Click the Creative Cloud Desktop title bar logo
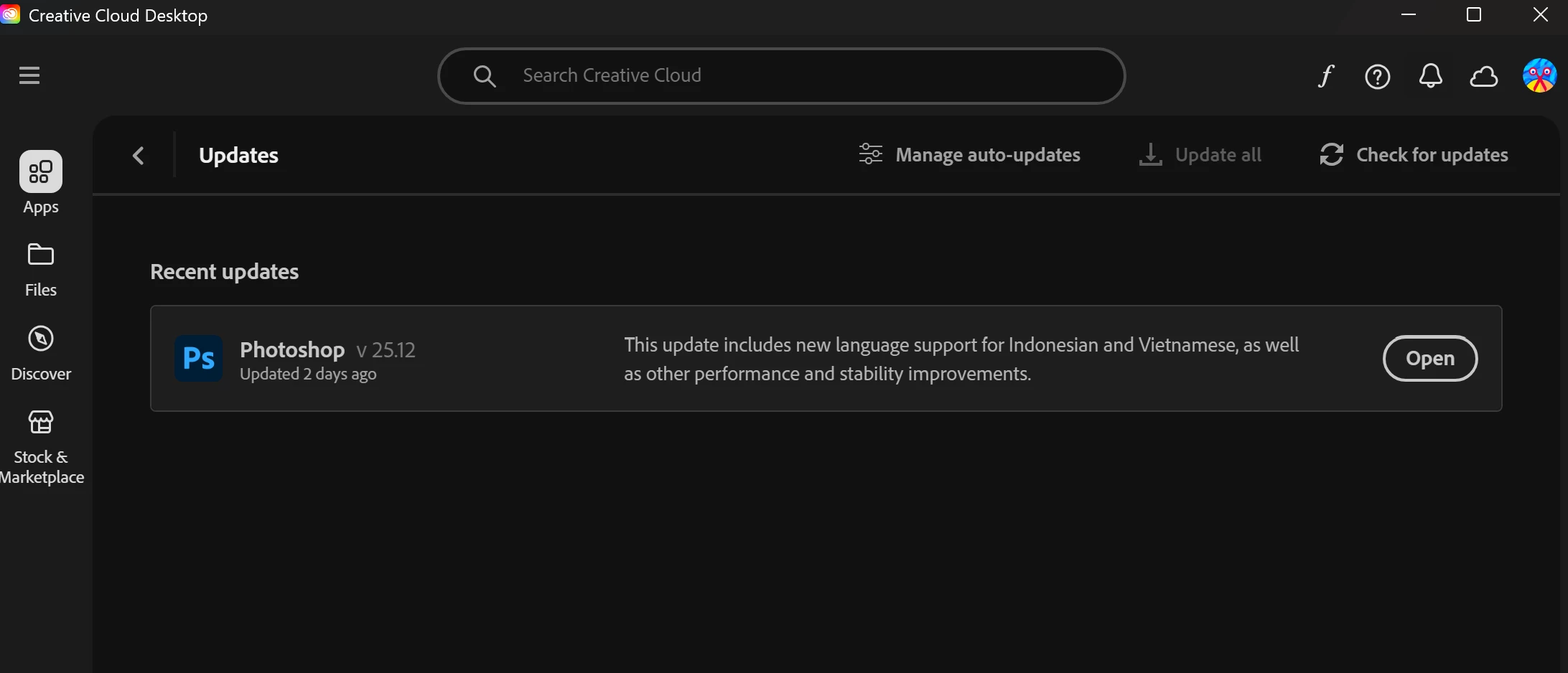This screenshot has height=673, width=1568. click(x=10, y=14)
